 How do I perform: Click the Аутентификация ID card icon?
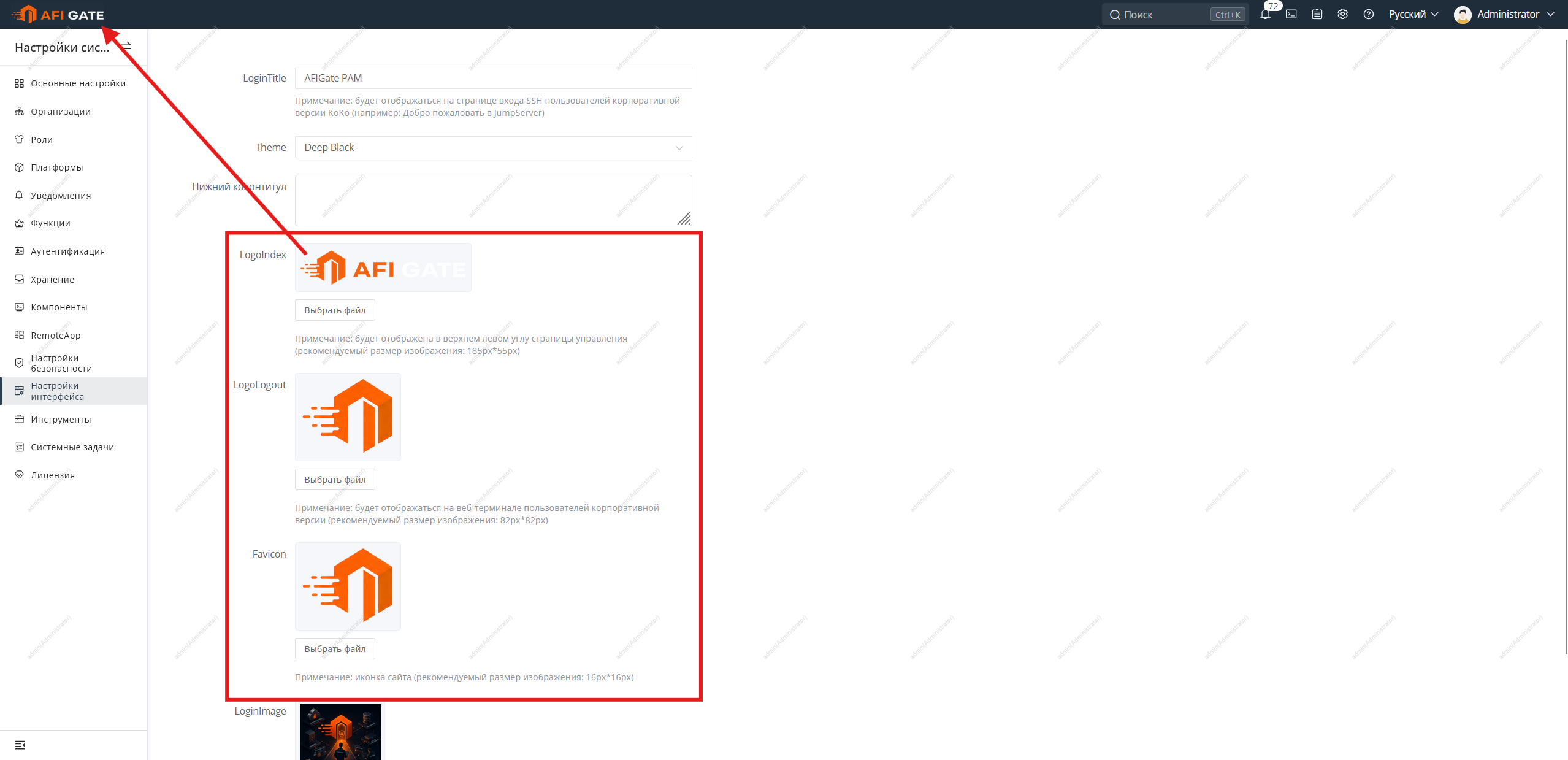coord(19,251)
